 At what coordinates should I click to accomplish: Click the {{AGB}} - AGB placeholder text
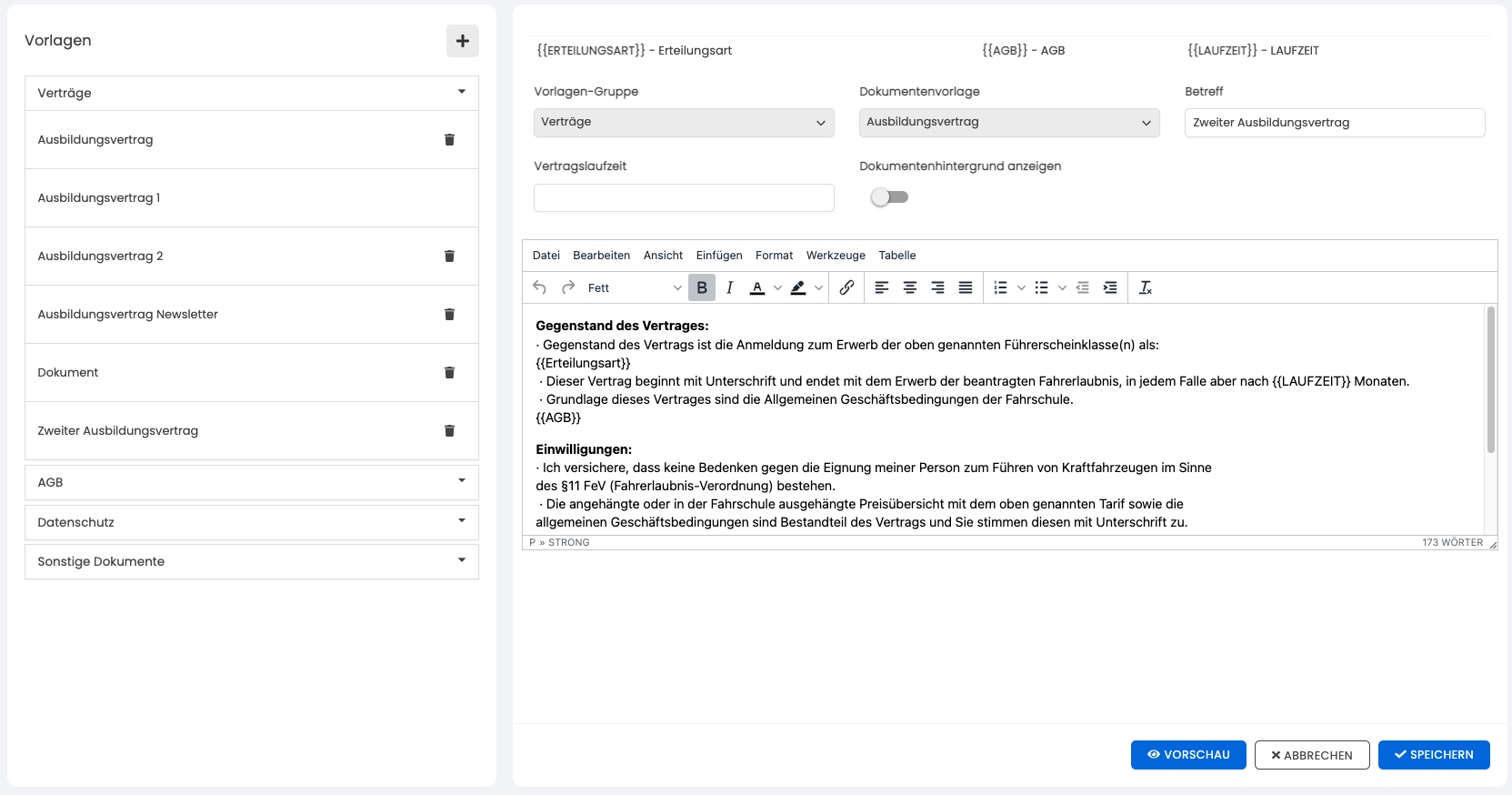(x=1024, y=51)
